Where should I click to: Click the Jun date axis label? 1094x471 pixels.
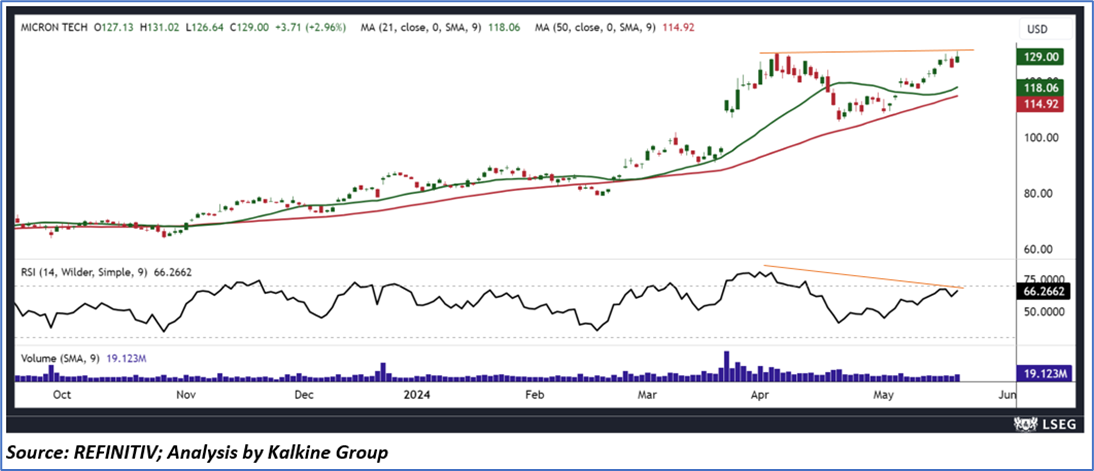click(1007, 395)
